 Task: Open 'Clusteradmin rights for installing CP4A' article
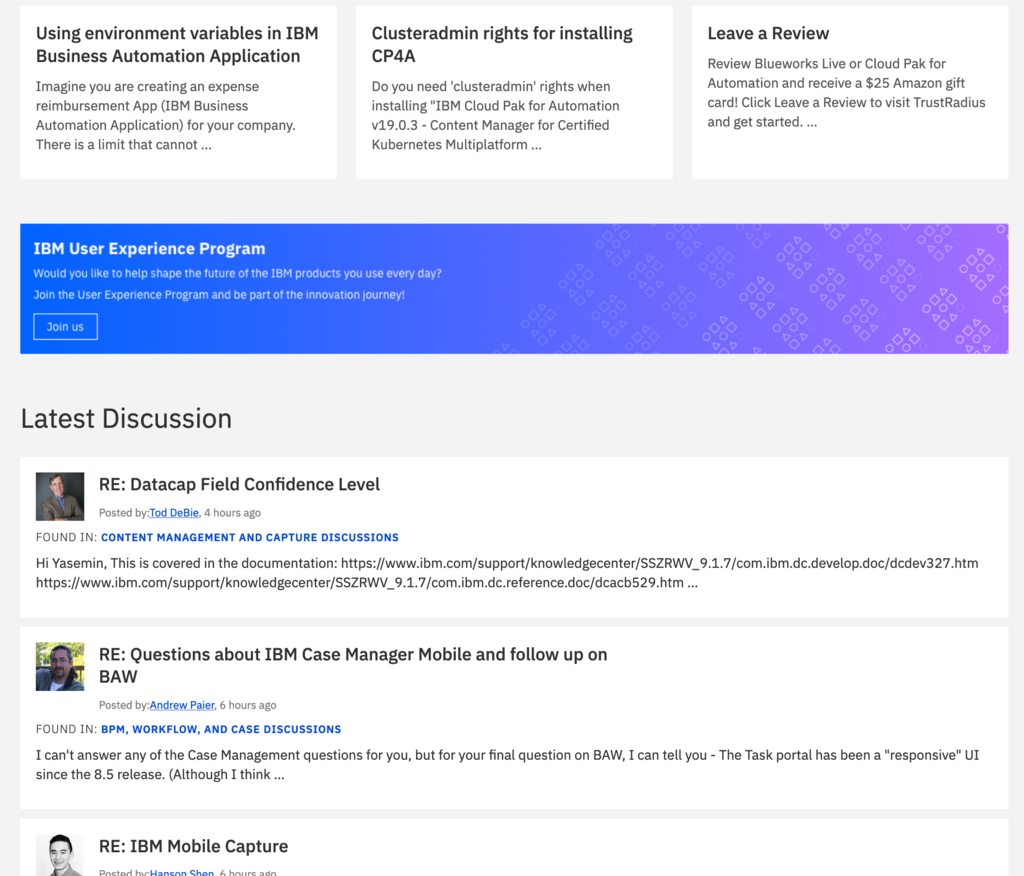pos(502,44)
